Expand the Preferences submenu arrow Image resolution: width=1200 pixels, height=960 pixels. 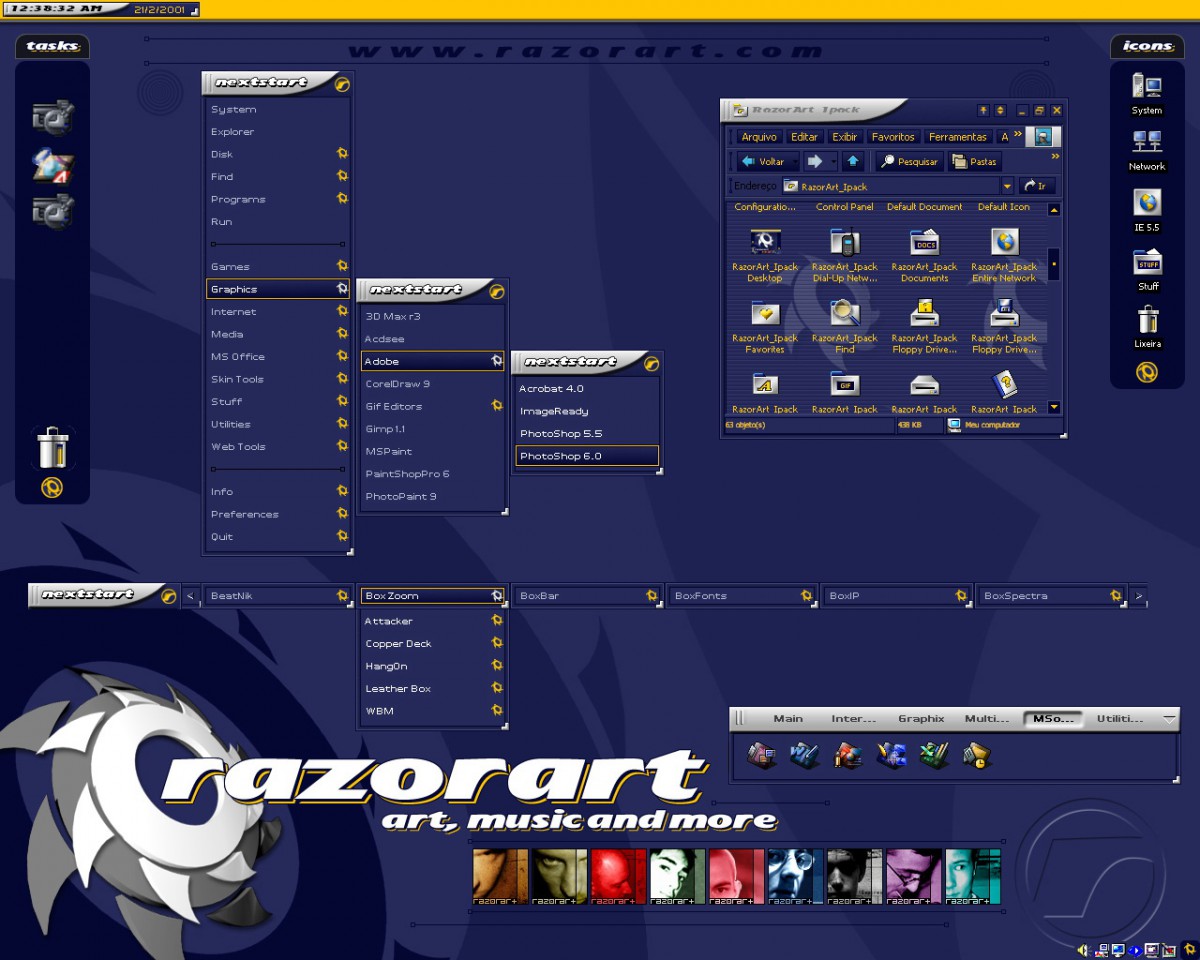342,514
